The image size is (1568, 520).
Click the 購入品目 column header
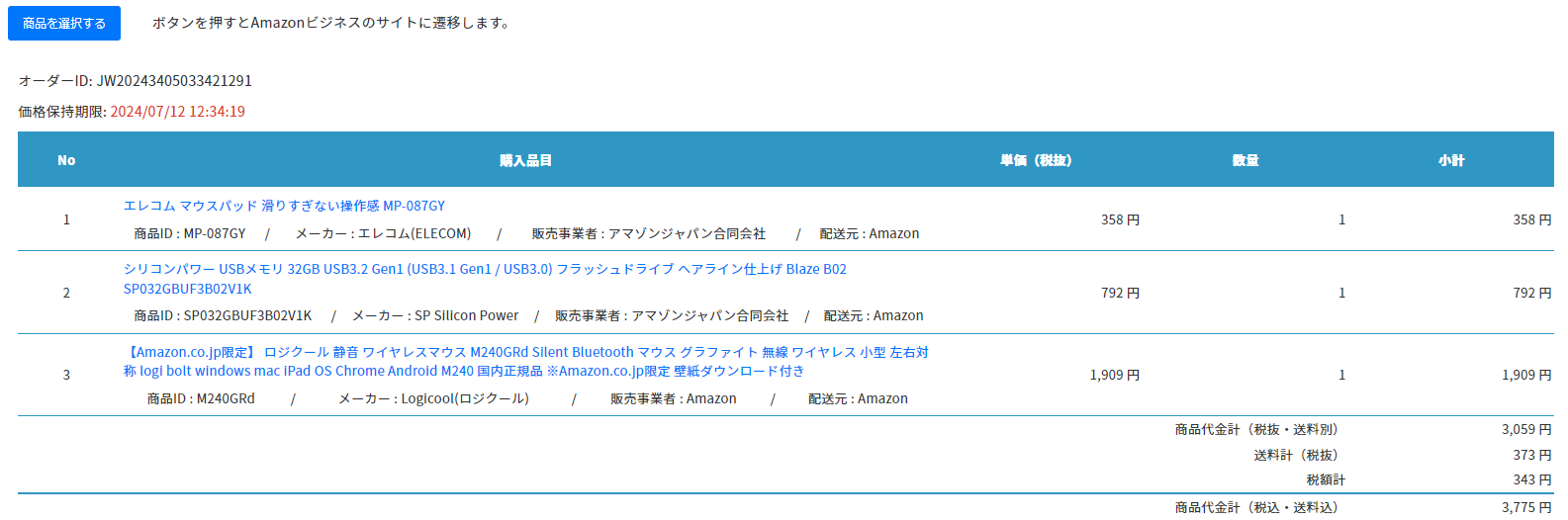[x=525, y=160]
